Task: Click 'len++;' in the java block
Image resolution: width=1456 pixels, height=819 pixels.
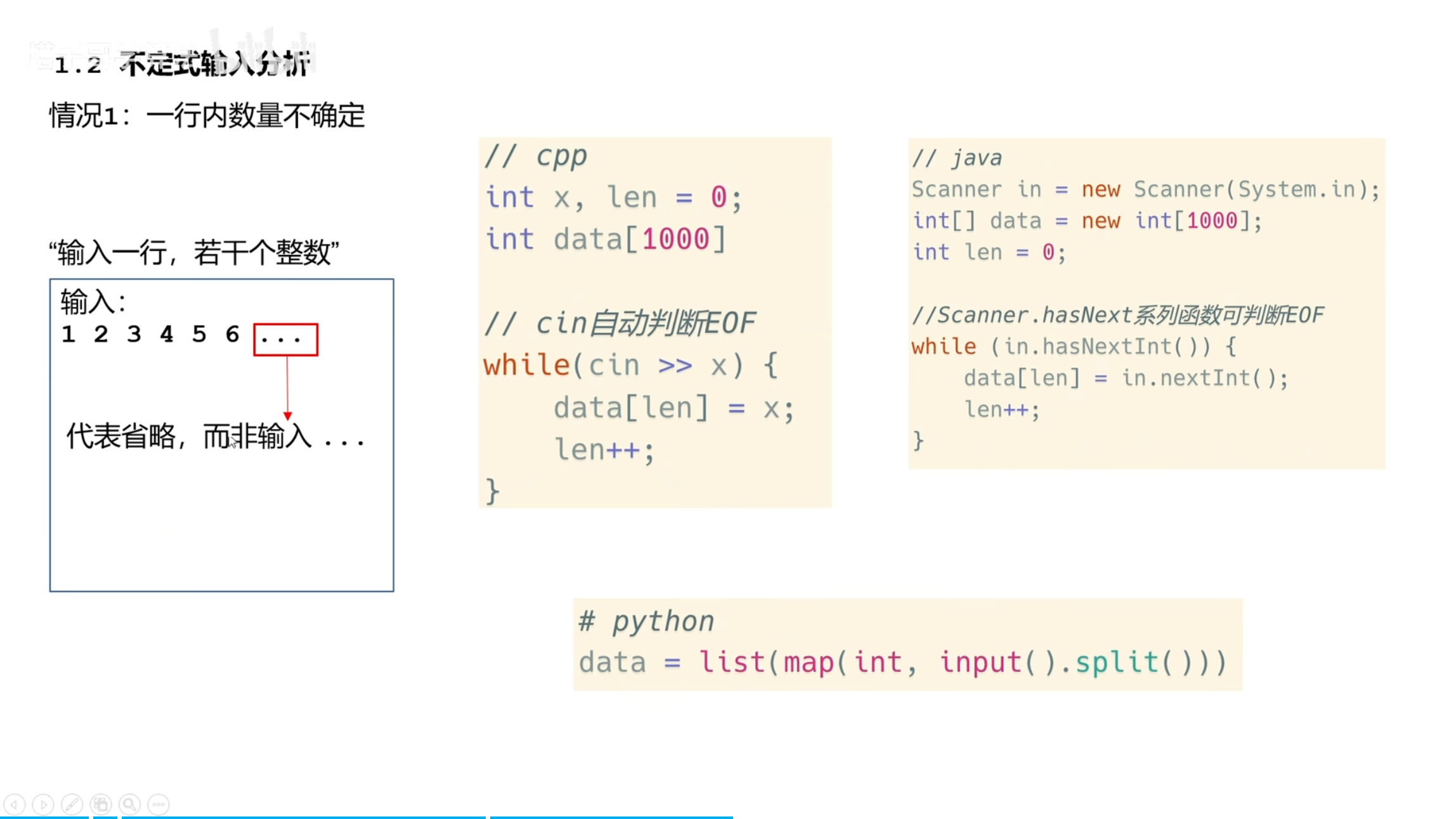Action: click(1002, 409)
